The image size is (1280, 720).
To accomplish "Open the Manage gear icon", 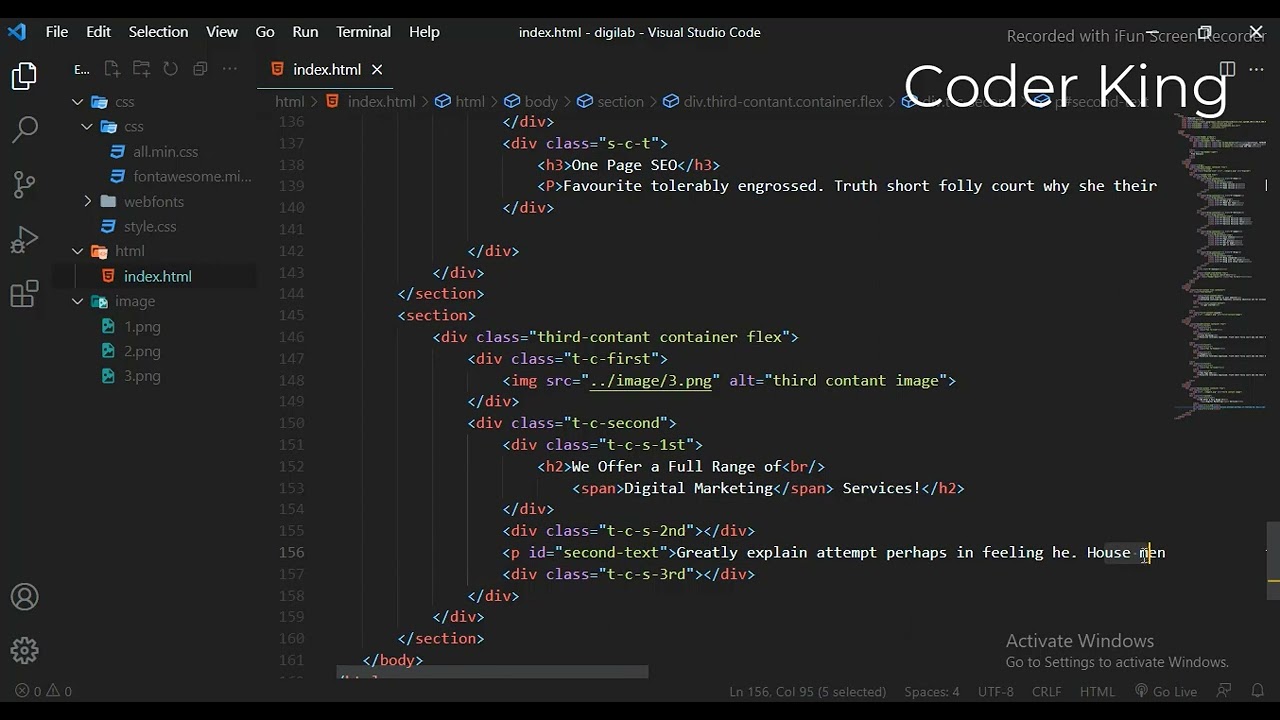I will pyautogui.click(x=24, y=650).
